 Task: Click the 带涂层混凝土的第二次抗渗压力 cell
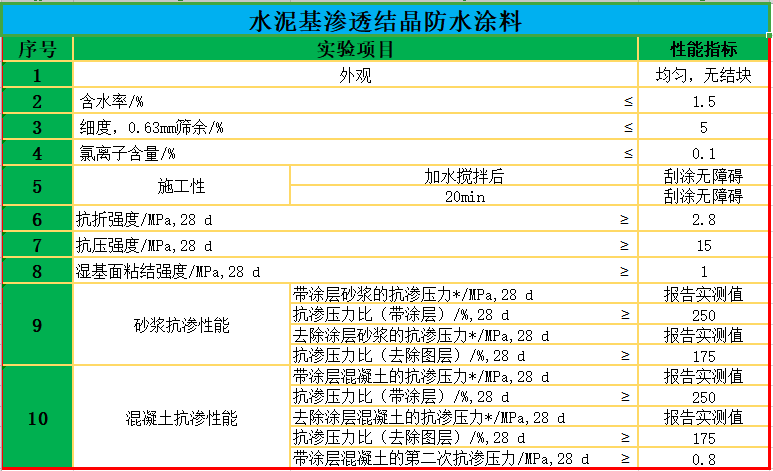point(464,458)
